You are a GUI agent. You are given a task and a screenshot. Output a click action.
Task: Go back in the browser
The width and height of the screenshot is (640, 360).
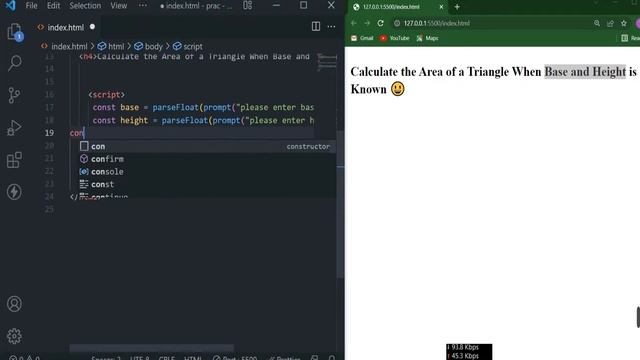(x=354, y=23)
